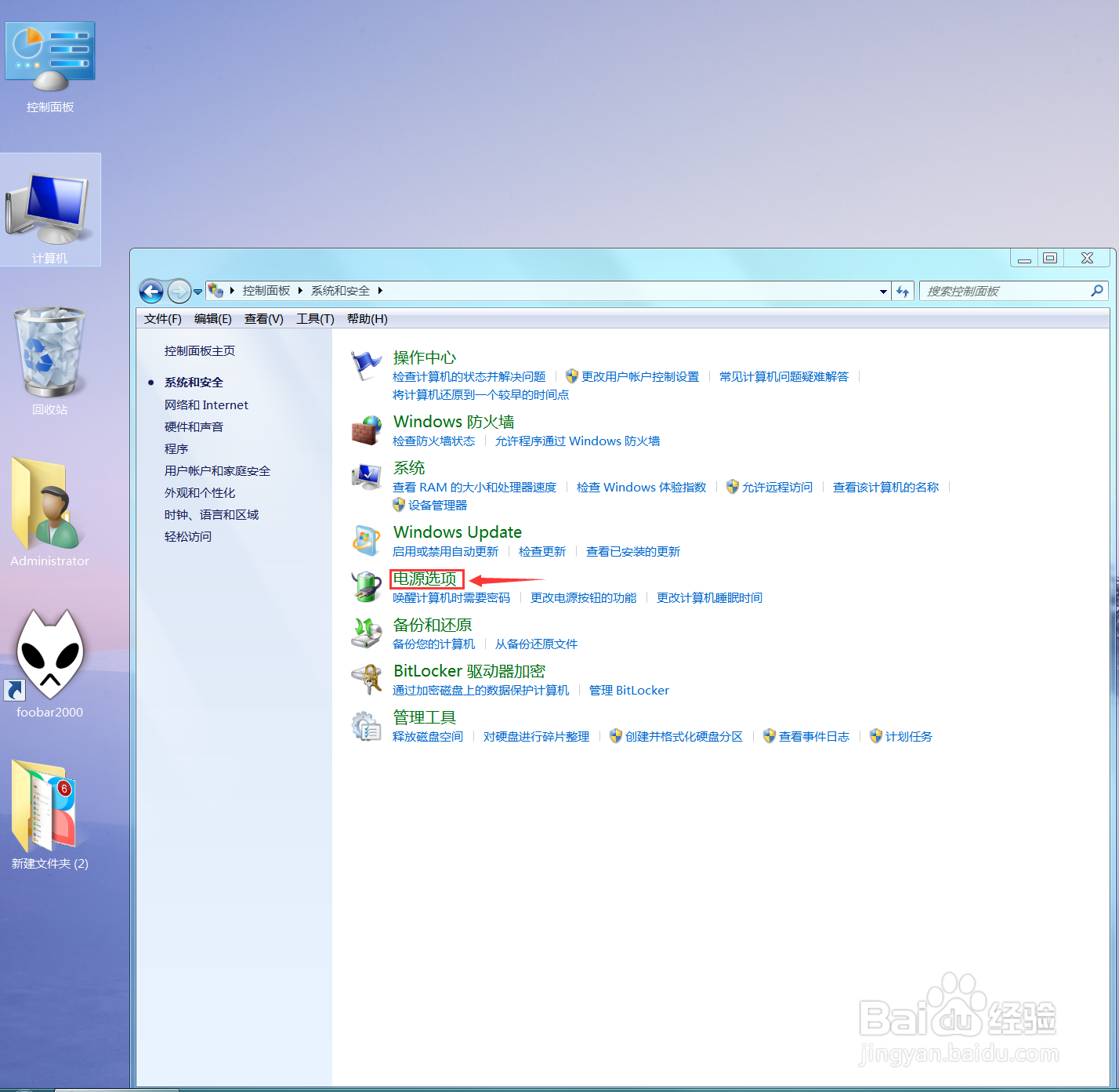Click the refresh button beside address bar

click(904, 291)
